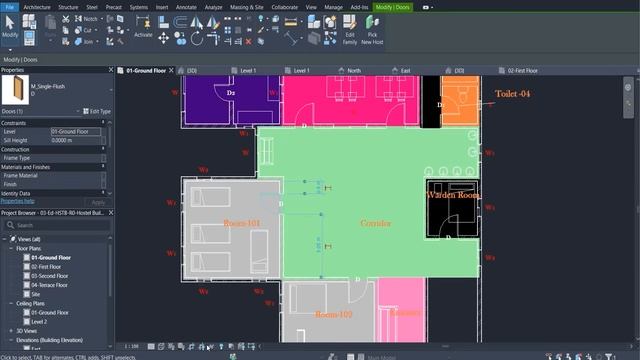Choose the Offset tool icon
The height and width of the screenshot is (360, 640).
coord(180,22)
